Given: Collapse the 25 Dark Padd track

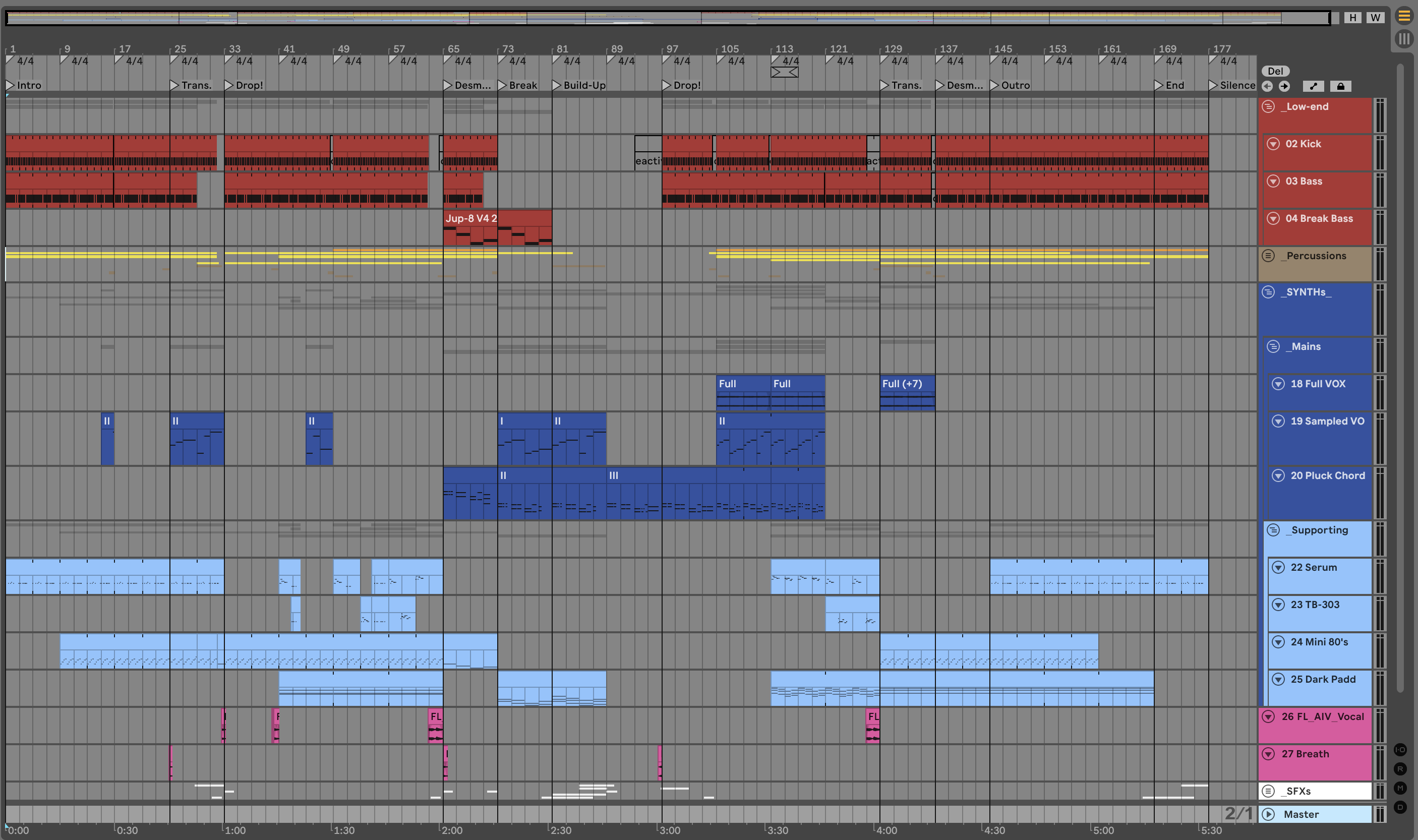Looking at the screenshot, I should (1278, 679).
